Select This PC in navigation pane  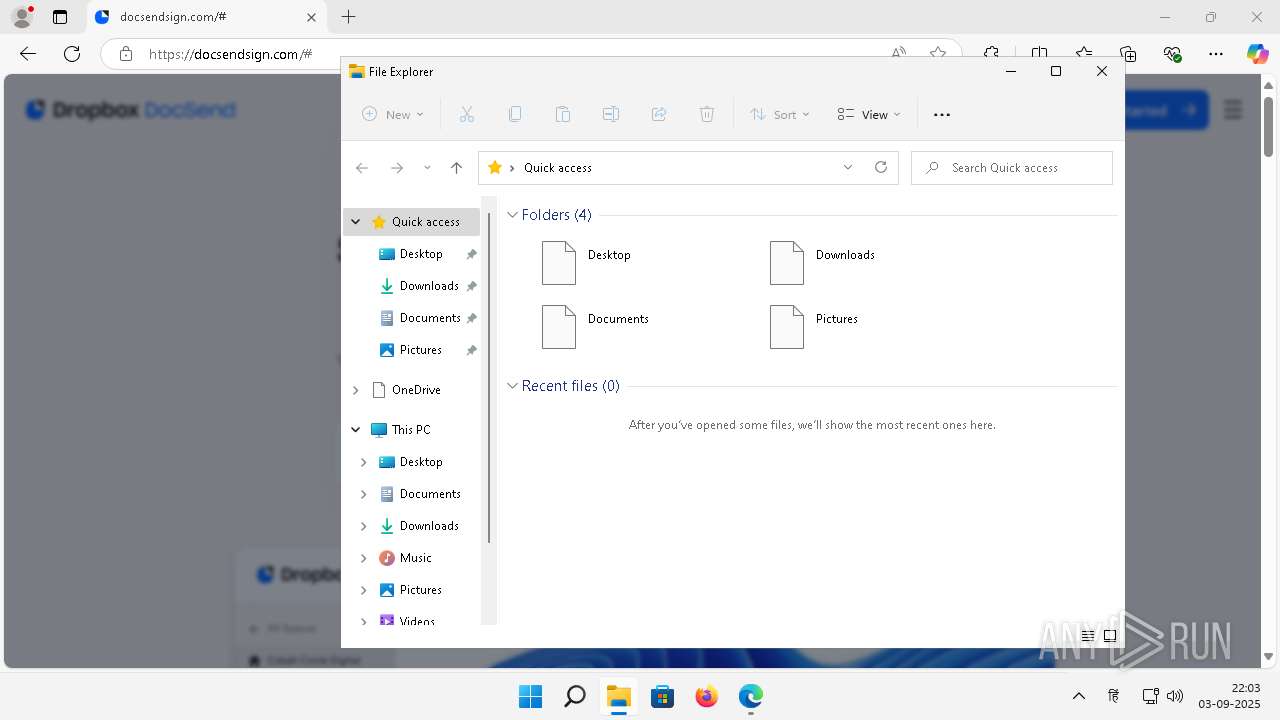coord(410,430)
